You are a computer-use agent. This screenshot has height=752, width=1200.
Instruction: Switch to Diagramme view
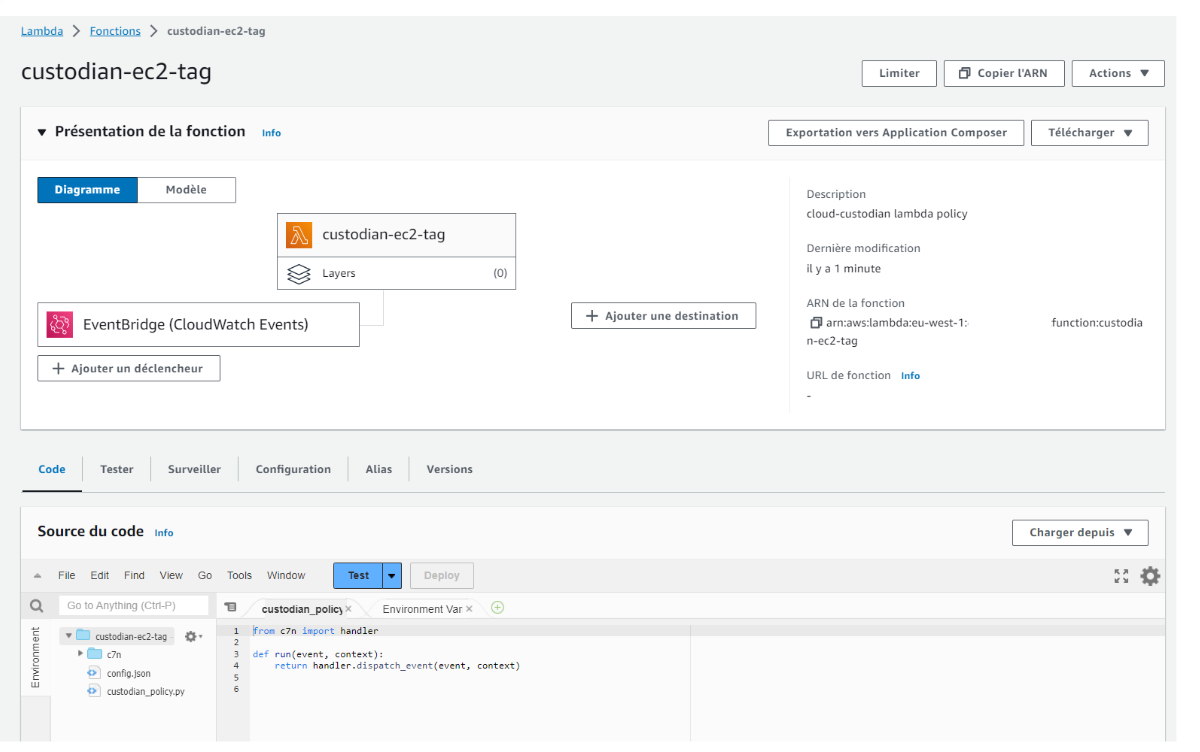[x=87, y=190]
